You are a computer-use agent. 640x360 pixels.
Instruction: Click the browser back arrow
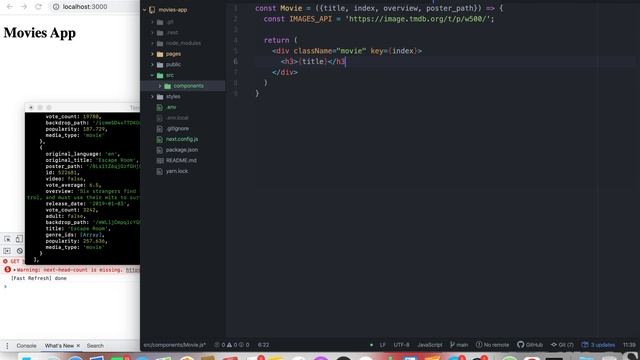coord(10,7)
